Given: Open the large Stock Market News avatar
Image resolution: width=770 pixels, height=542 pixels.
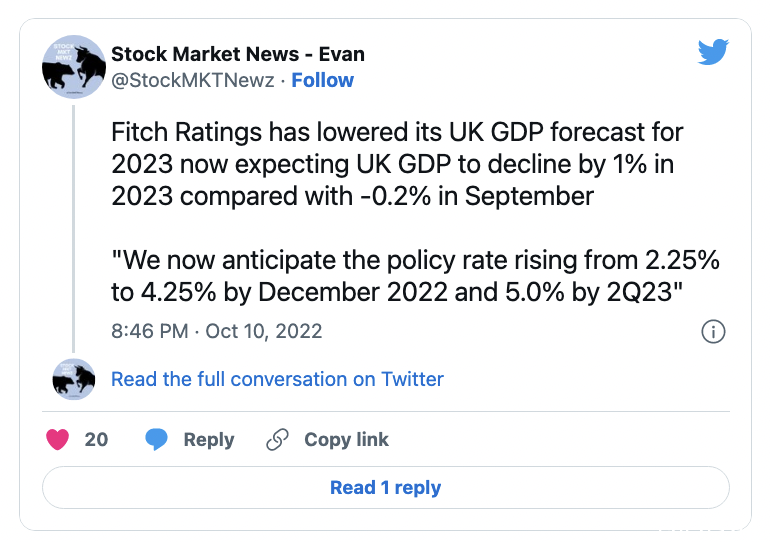Looking at the screenshot, I should click(x=74, y=67).
